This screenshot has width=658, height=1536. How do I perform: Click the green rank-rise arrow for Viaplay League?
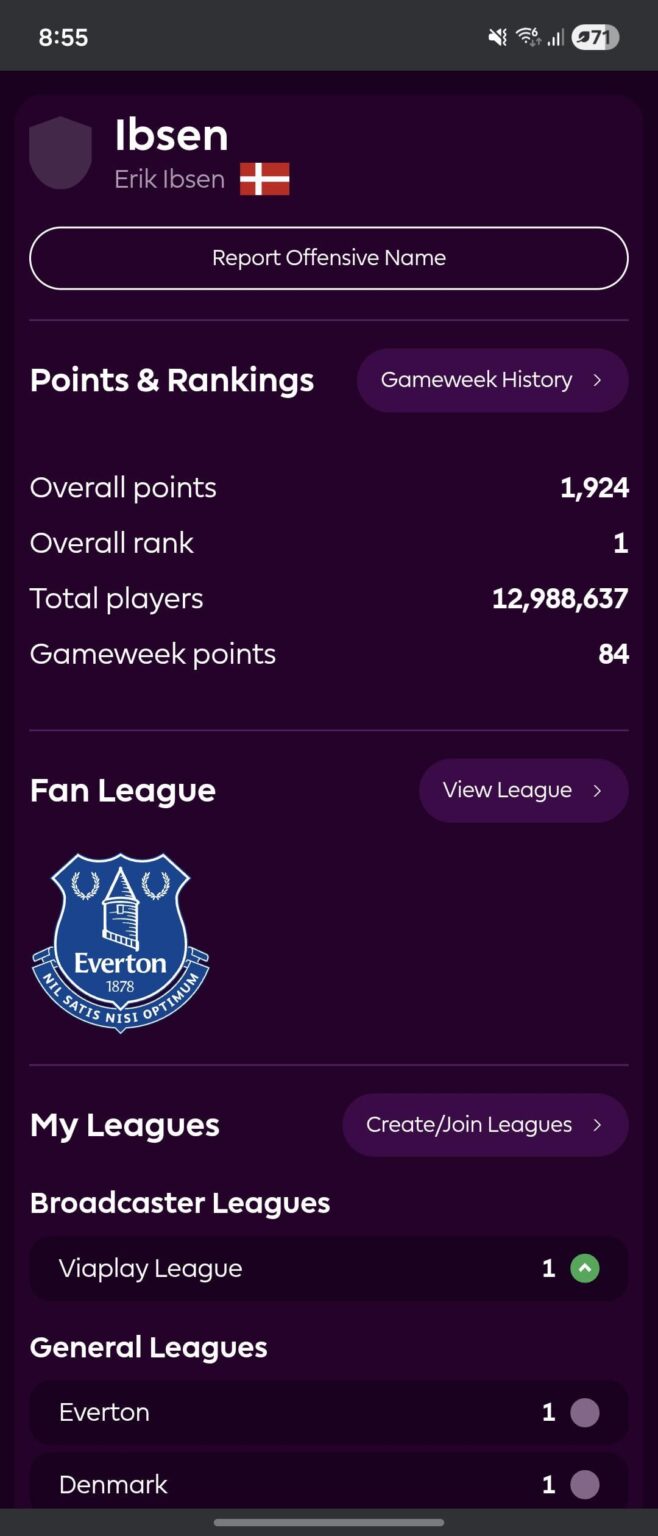point(585,1267)
